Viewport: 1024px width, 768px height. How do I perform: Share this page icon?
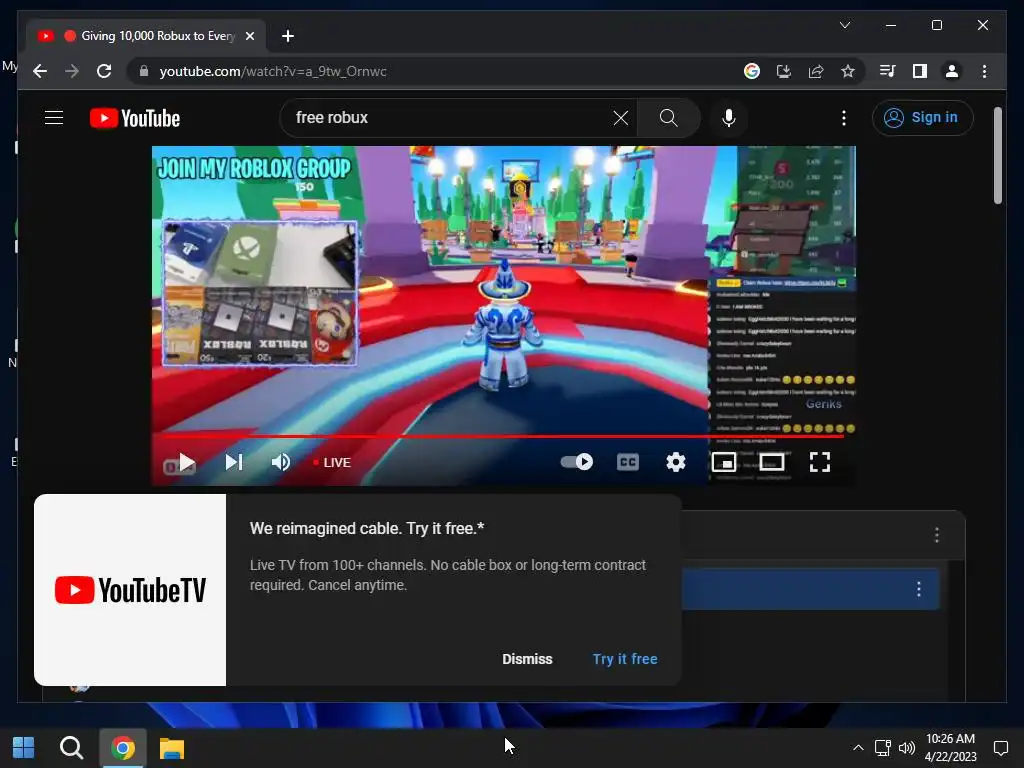(816, 71)
